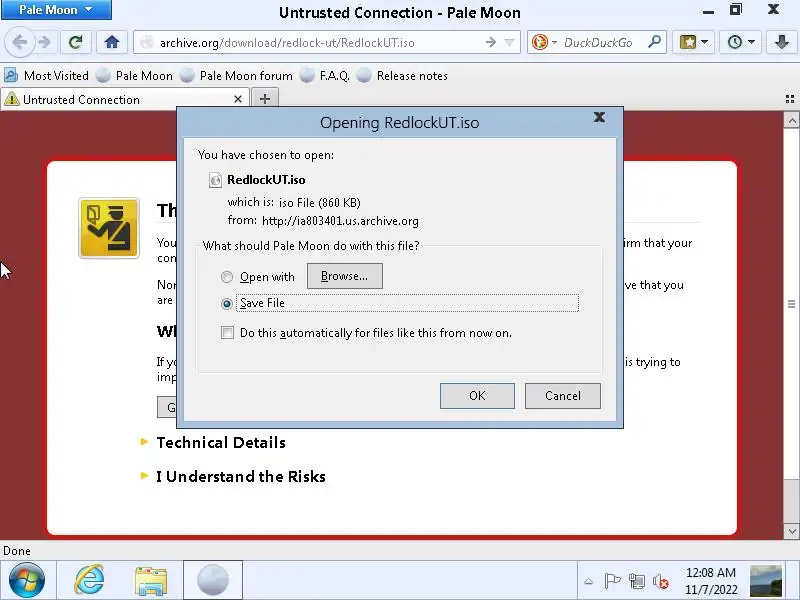Image resolution: width=800 pixels, height=600 pixels.
Task: Select the Untrusted Connection tab
Action: (125, 99)
